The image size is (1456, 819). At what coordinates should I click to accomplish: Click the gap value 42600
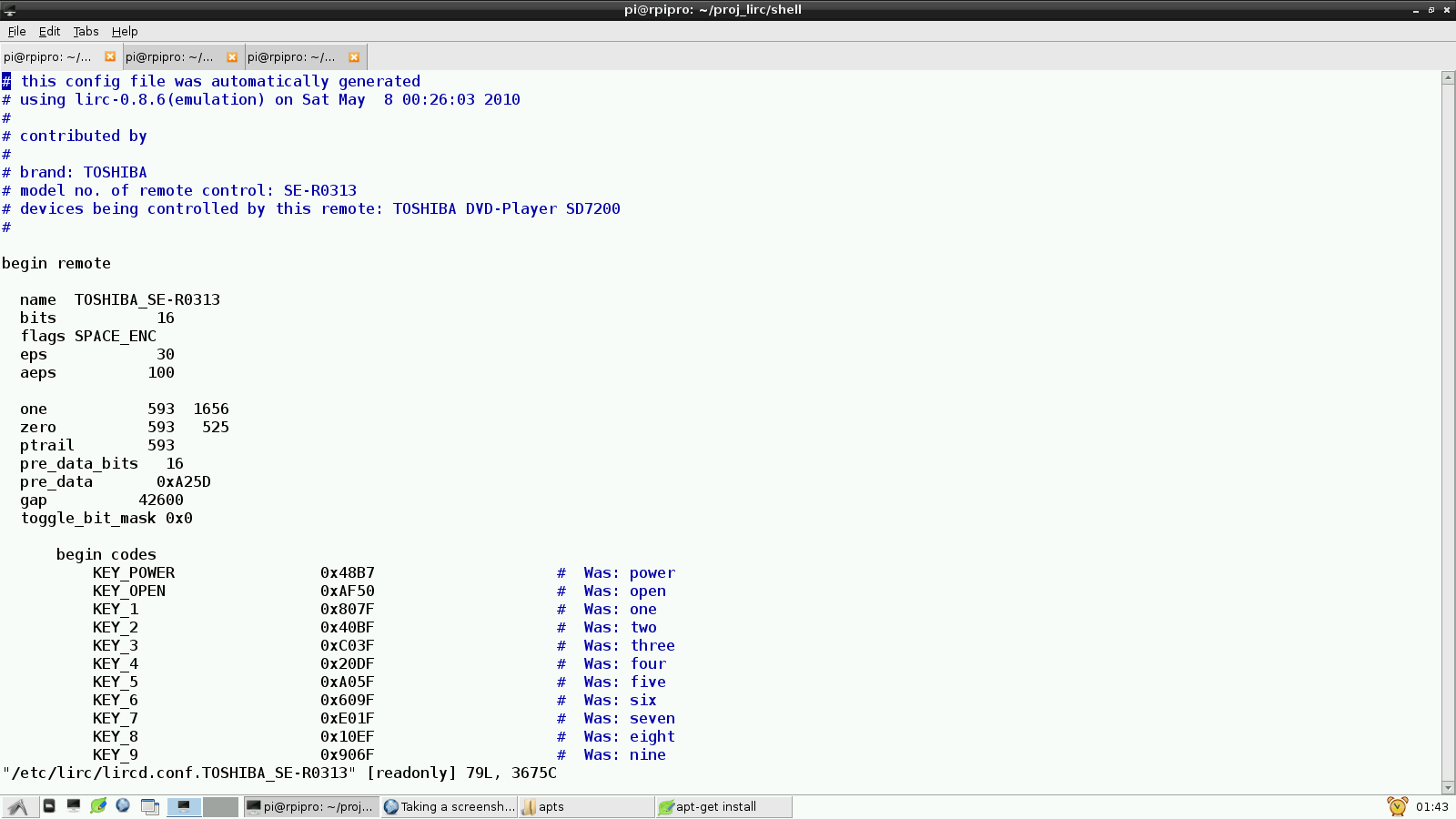[x=161, y=500]
